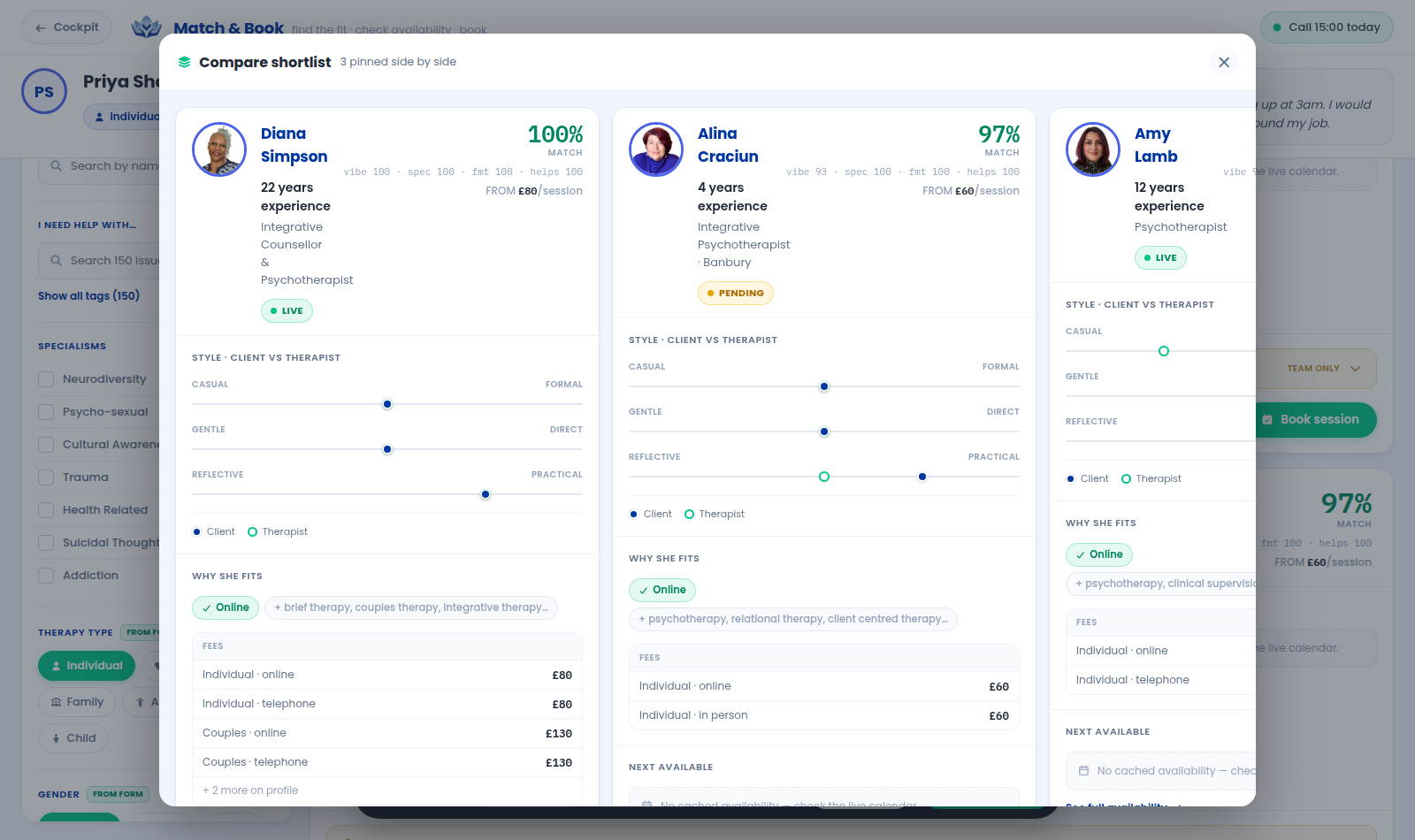
Task: Click the PS client avatar
Action: [x=44, y=91]
